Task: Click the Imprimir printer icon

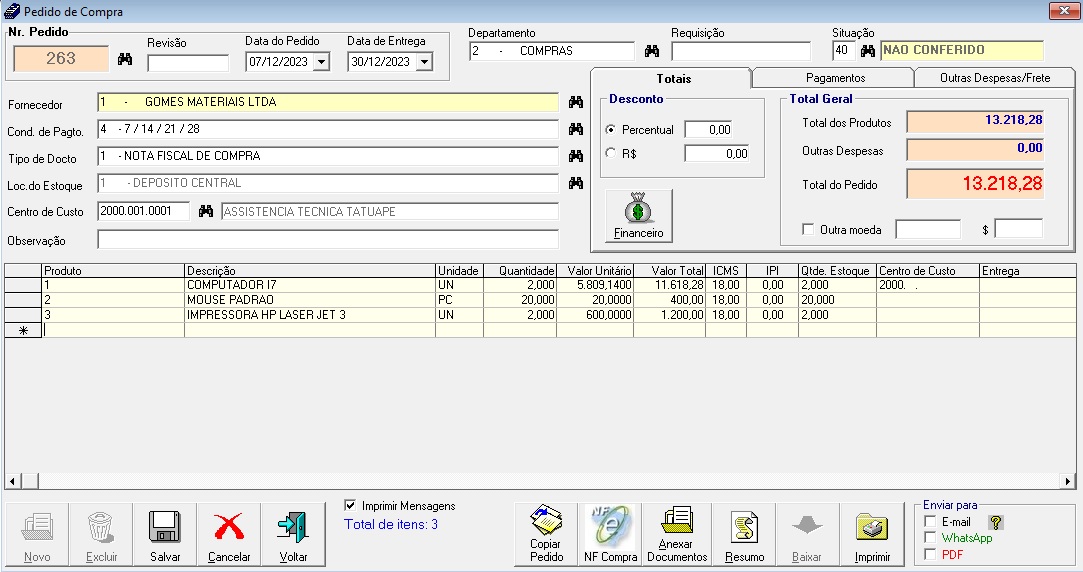Action: (x=872, y=527)
